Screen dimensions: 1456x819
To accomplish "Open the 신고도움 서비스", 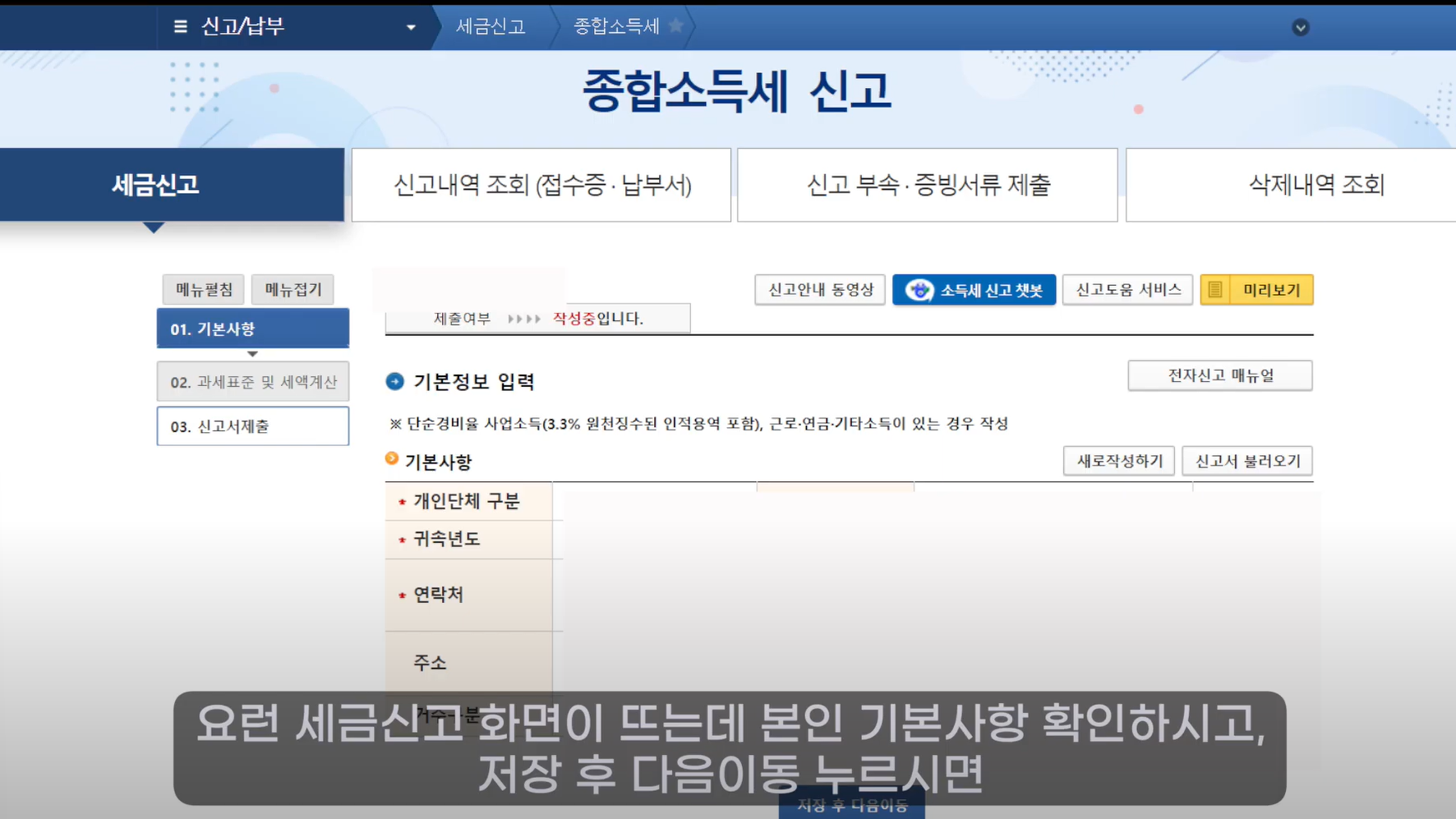I will pos(1128,290).
